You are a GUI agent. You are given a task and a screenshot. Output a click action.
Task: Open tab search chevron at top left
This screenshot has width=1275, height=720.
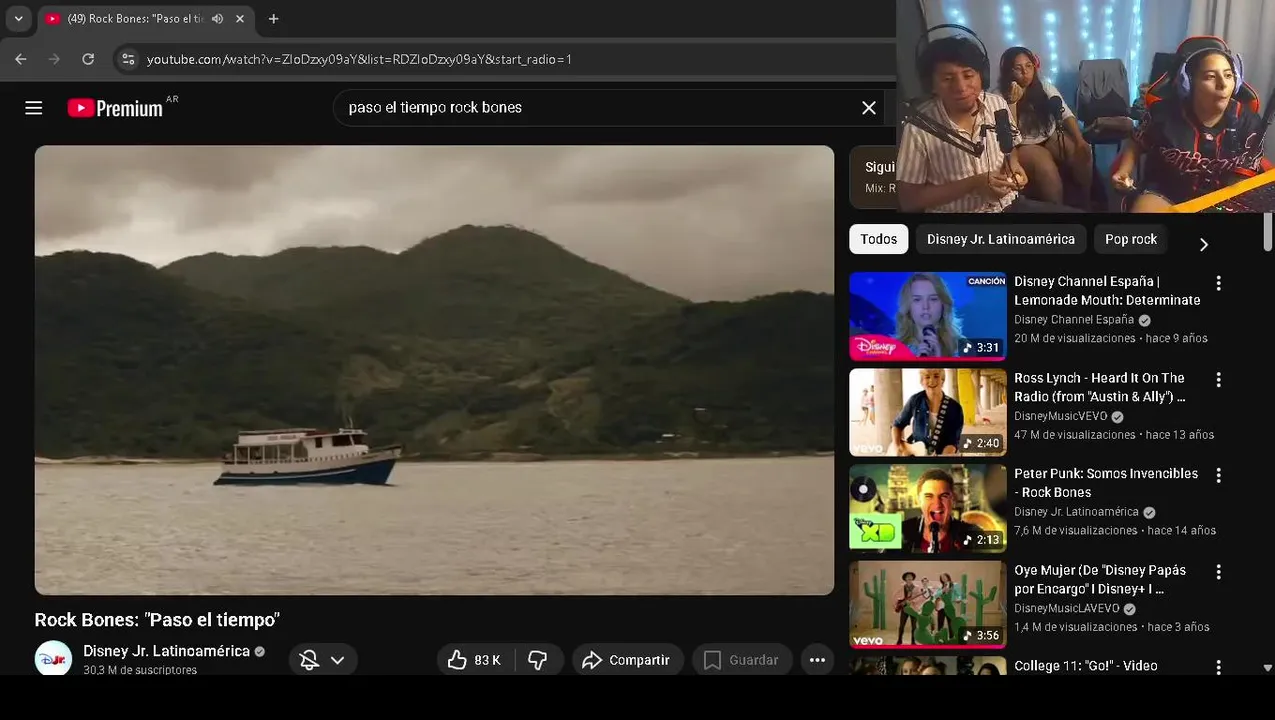tap(18, 18)
